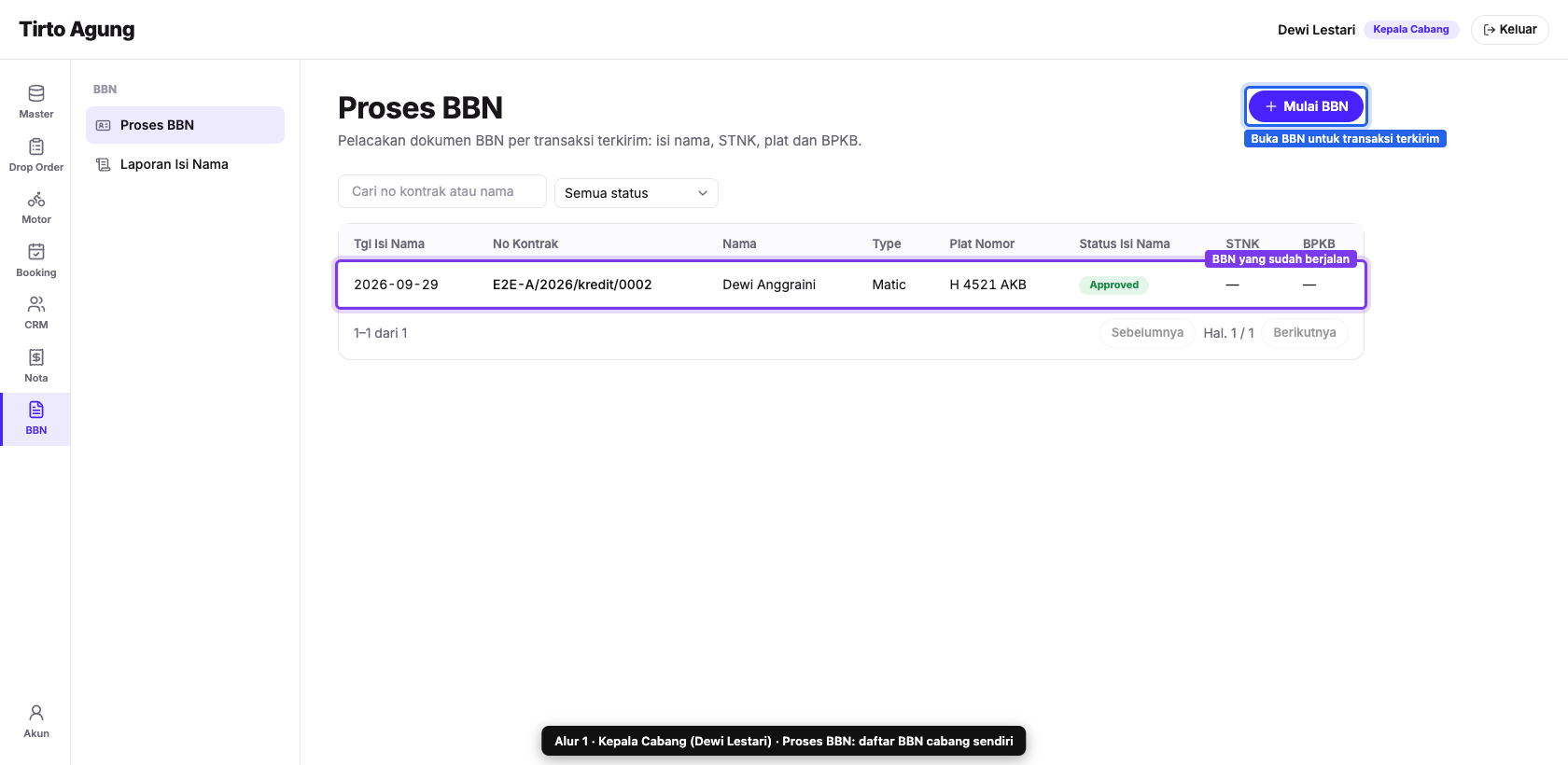The height and width of the screenshot is (765, 1568).
Task: Click the logout arrow icon beside Keluar
Action: coord(1490,30)
